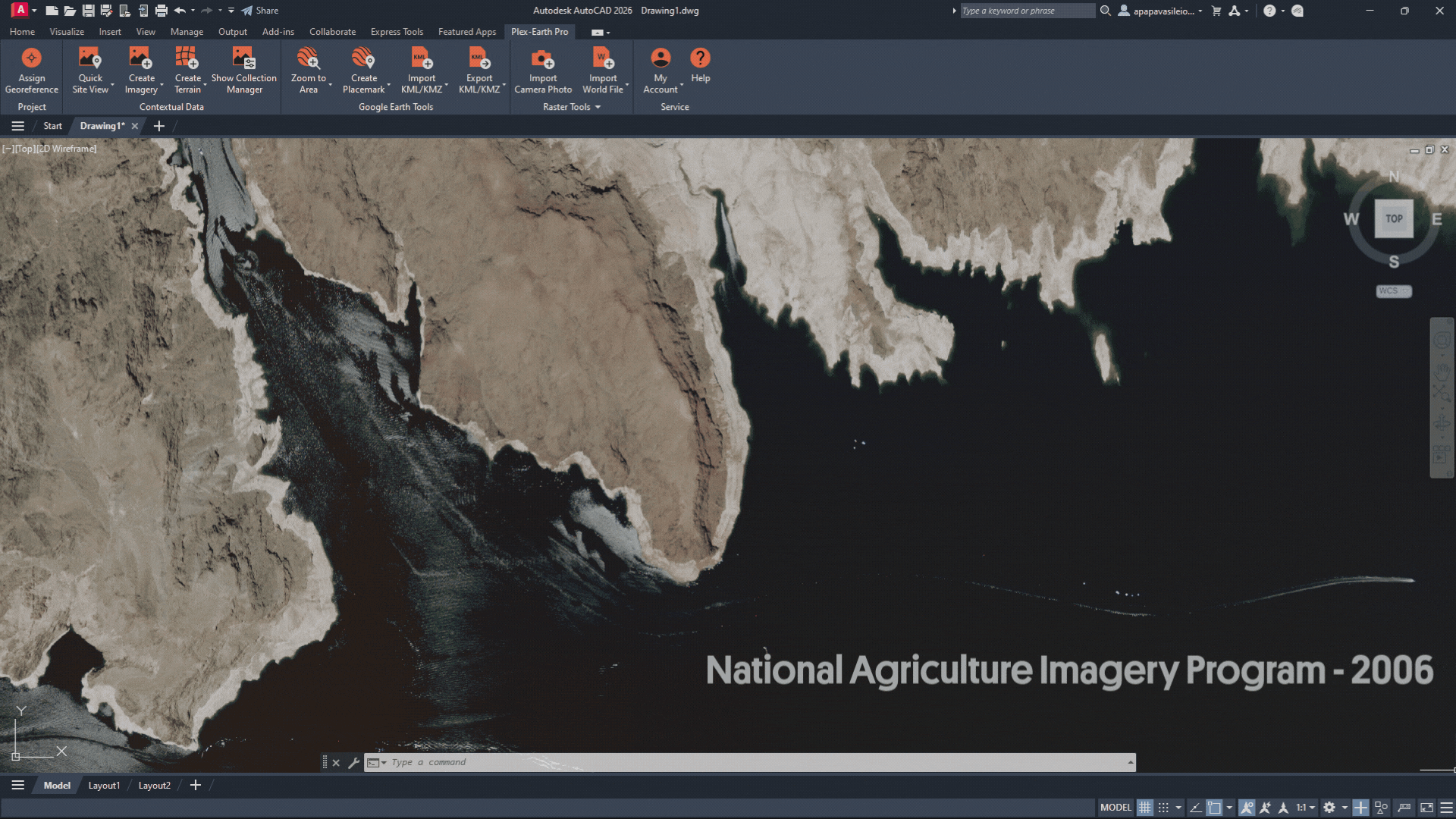Screen dimensions: 1456x819
Task: Open the Layout1 tab
Action: tap(104, 786)
